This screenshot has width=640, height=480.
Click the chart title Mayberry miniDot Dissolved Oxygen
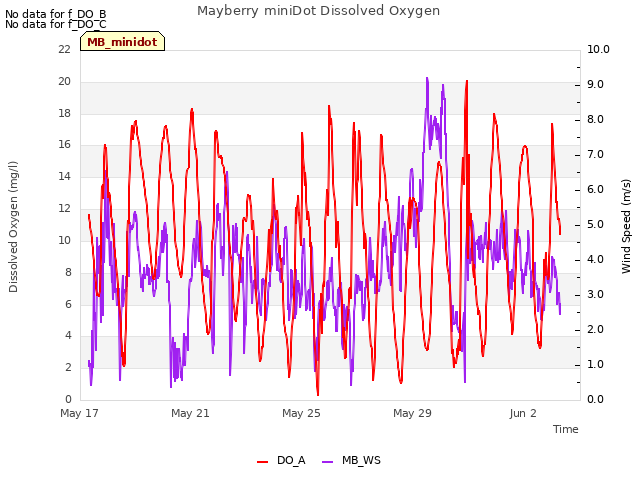pos(318,11)
